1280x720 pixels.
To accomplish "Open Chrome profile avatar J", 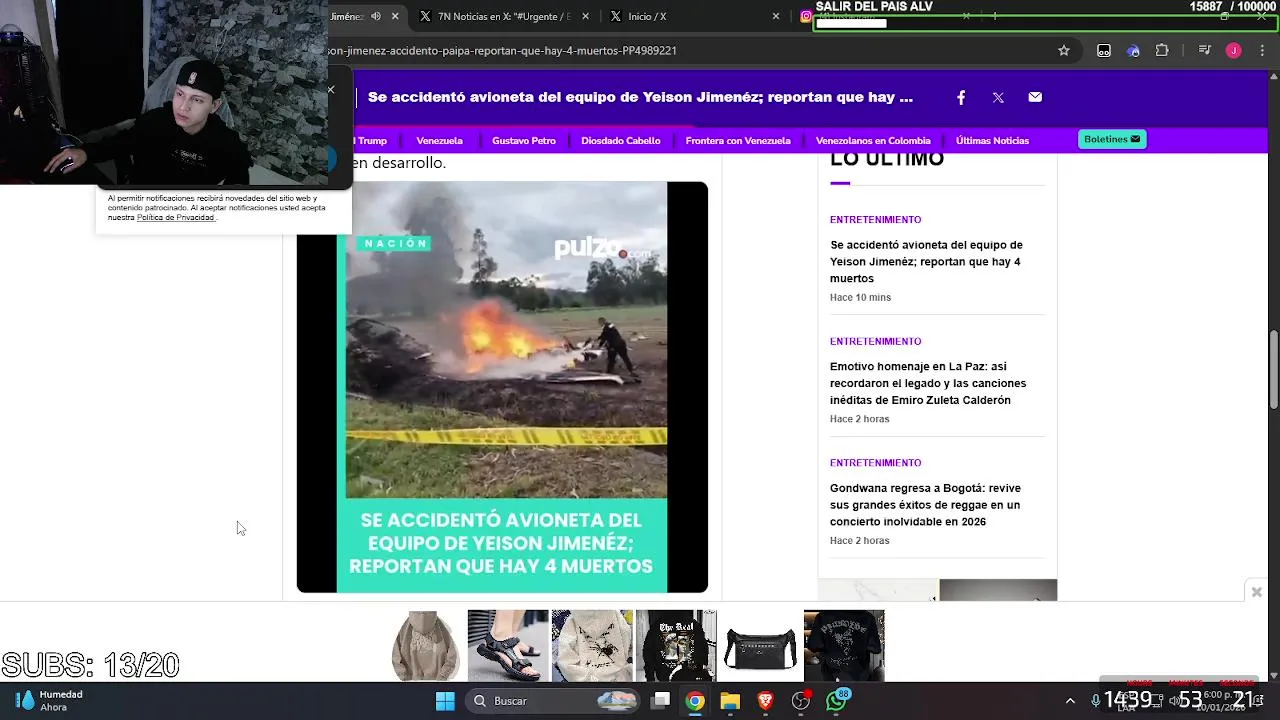I will pos(1233,50).
